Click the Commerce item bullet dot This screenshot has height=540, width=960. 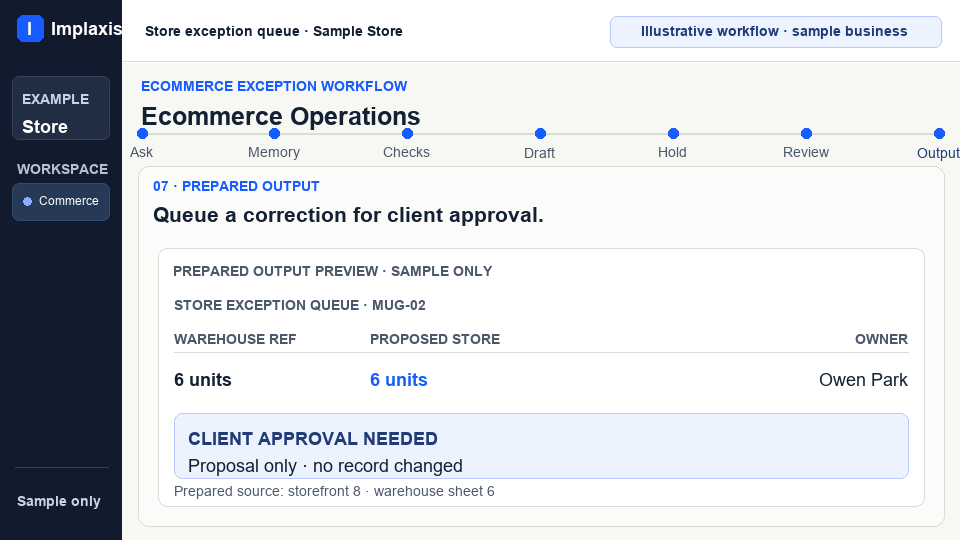click(28, 201)
